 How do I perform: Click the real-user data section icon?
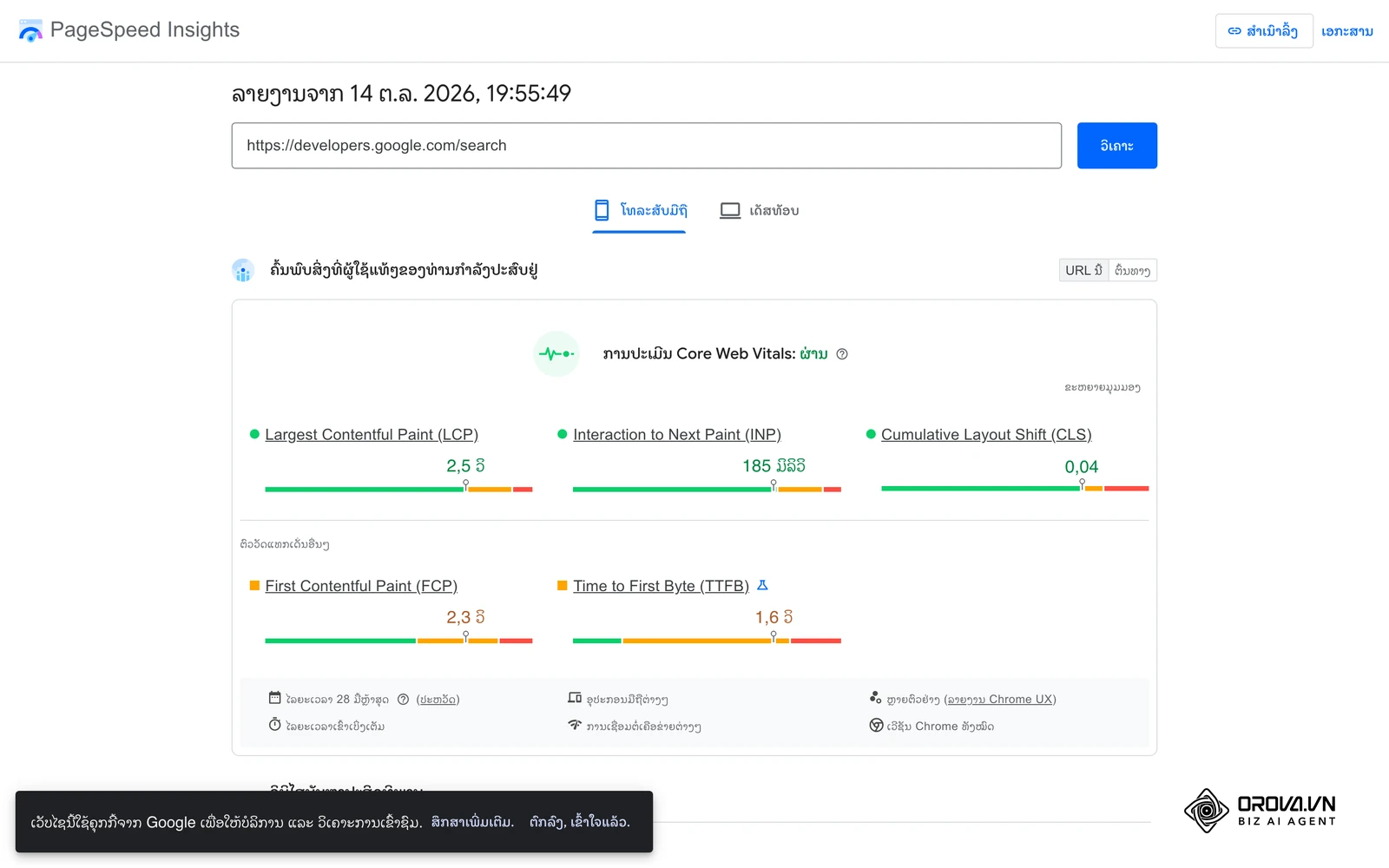point(243,270)
